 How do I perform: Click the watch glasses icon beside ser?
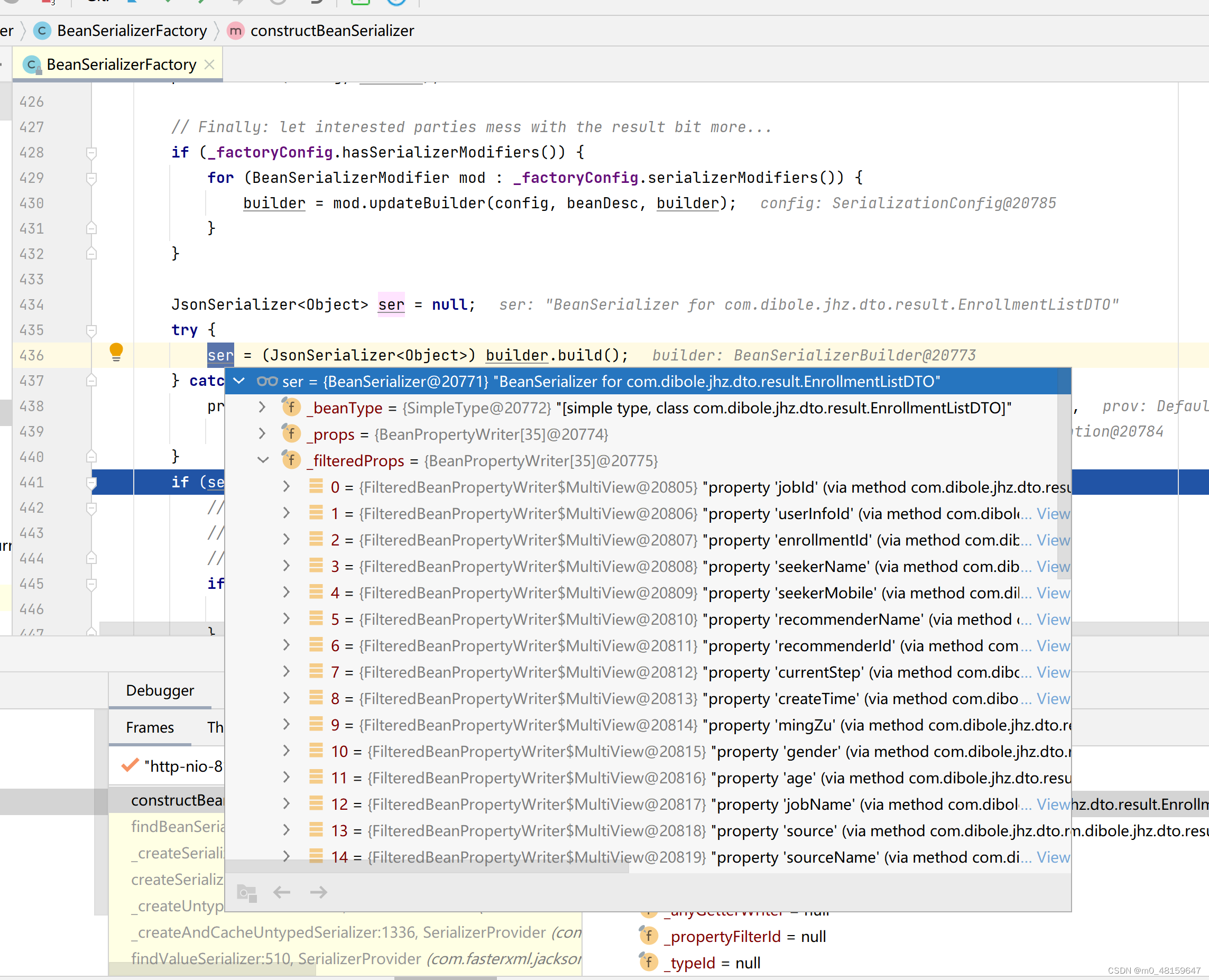tap(267, 381)
